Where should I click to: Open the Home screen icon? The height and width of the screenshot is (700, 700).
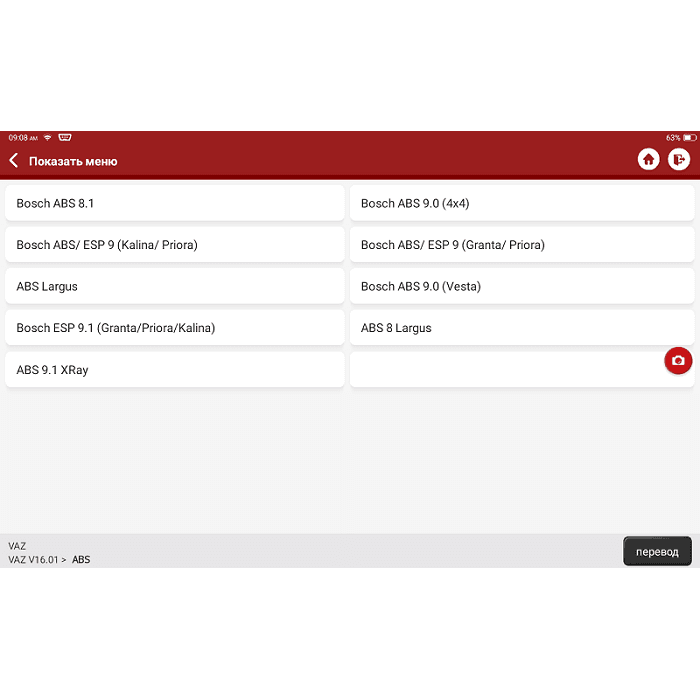point(648,159)
